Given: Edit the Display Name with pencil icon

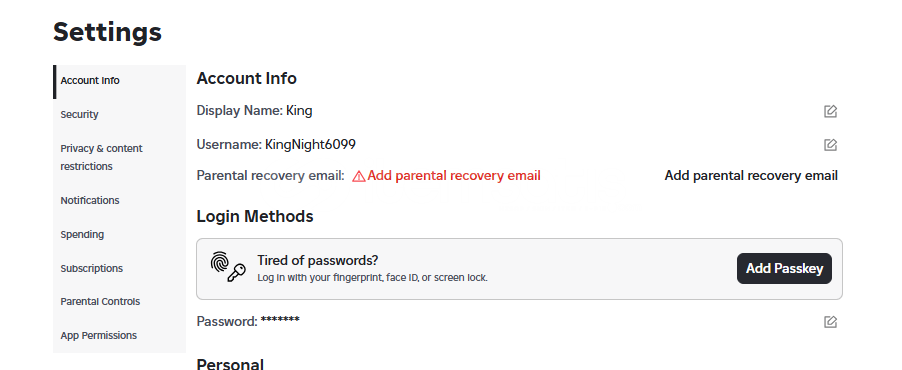Looking at the screenshot, I should coord(830,111).
